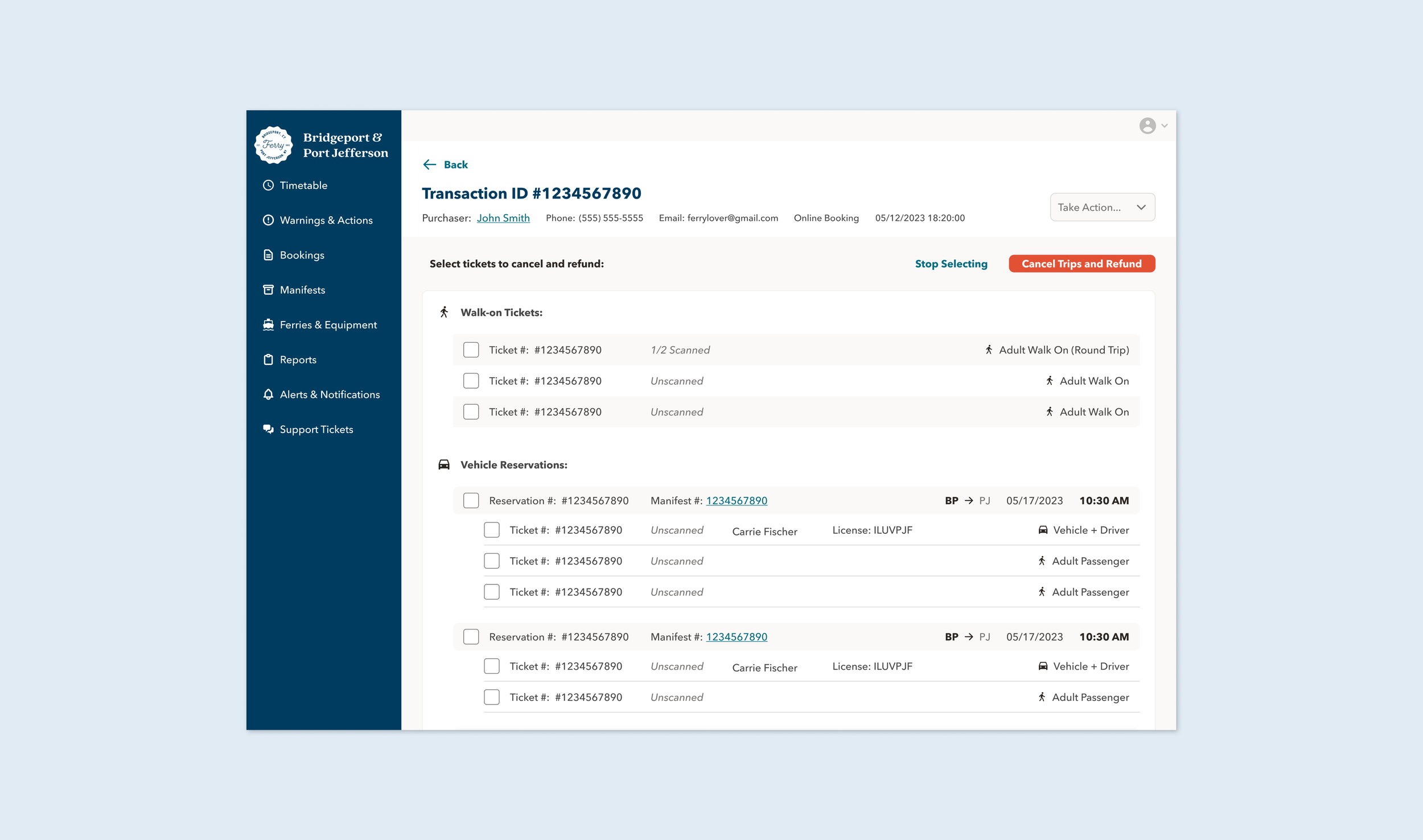This screenshot has width=1423, height=840.
Task: Click the Bridgeport Ferry logo
Action: pyautogui.click(x=273, y=145)
